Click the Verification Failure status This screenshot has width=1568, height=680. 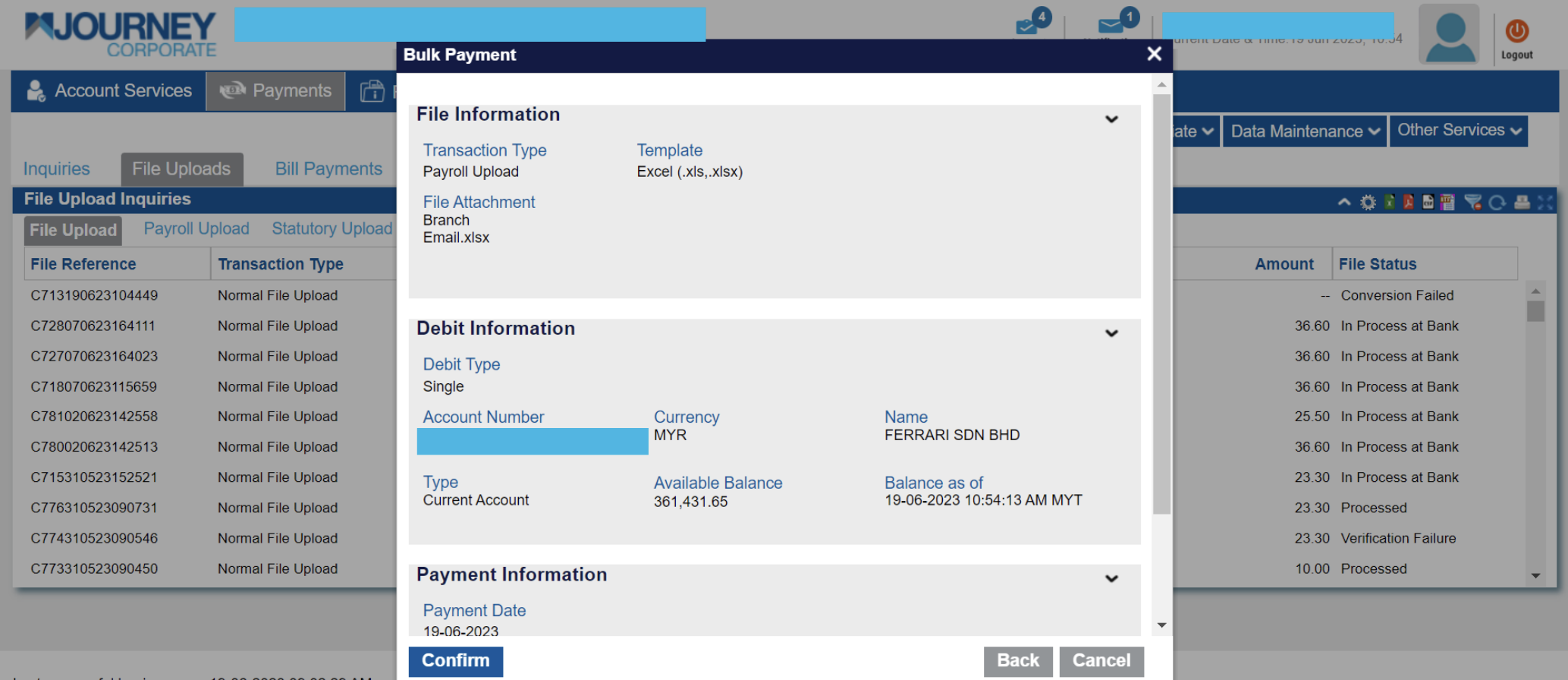coord(1398,538)
